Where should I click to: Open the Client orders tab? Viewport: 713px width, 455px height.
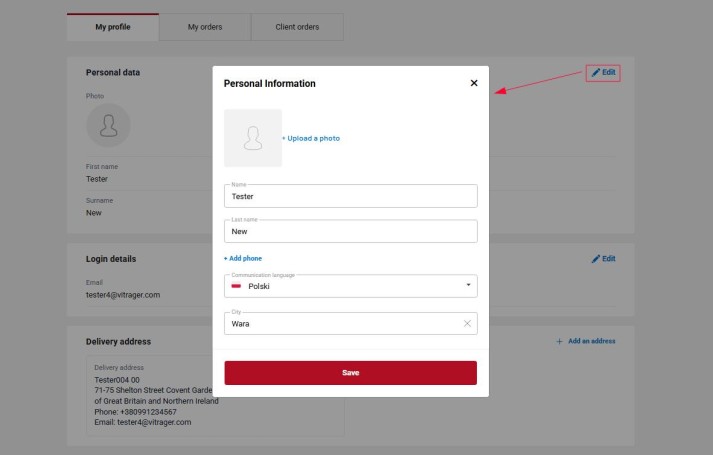coord(297,27)
